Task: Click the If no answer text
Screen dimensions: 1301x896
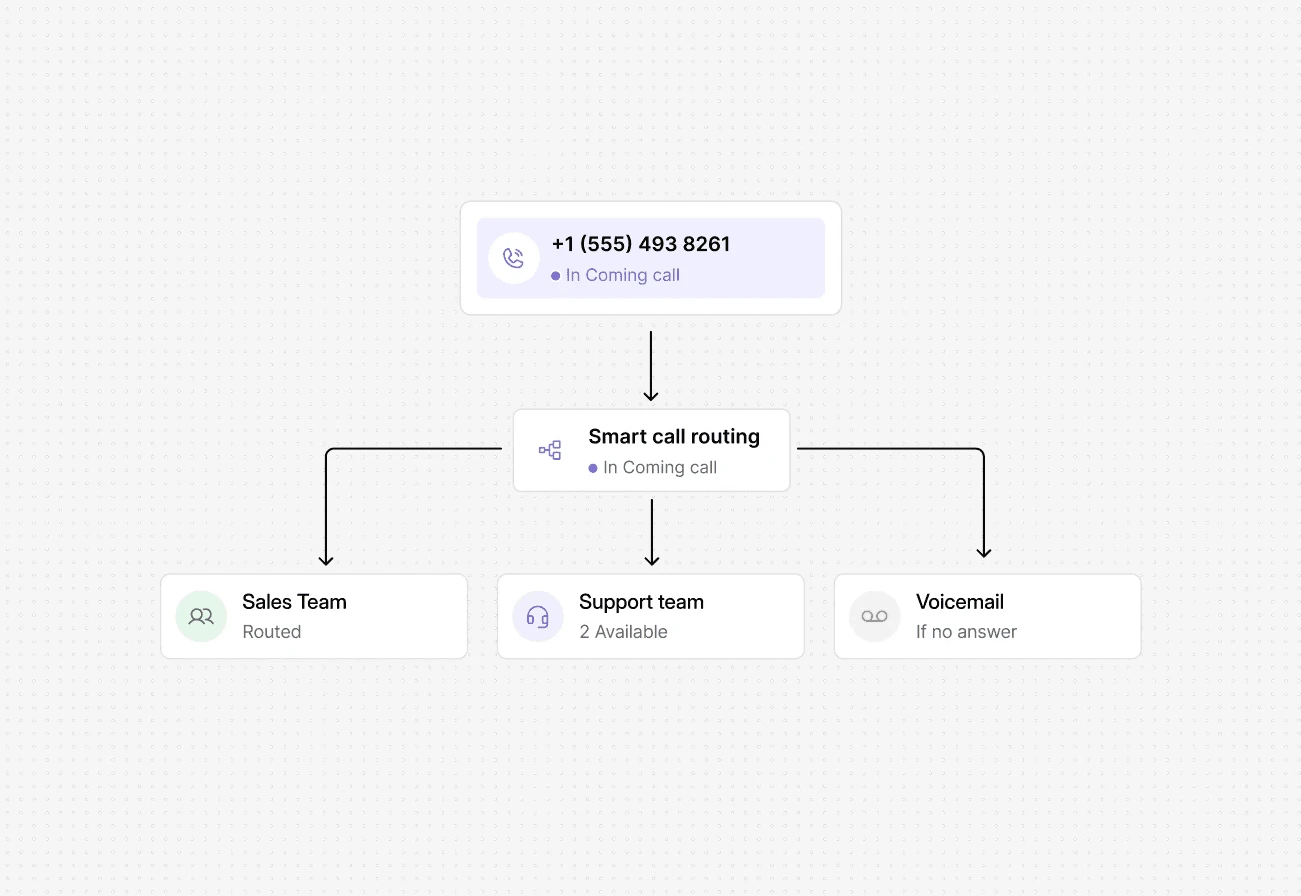Action: [x=966, y=632]
